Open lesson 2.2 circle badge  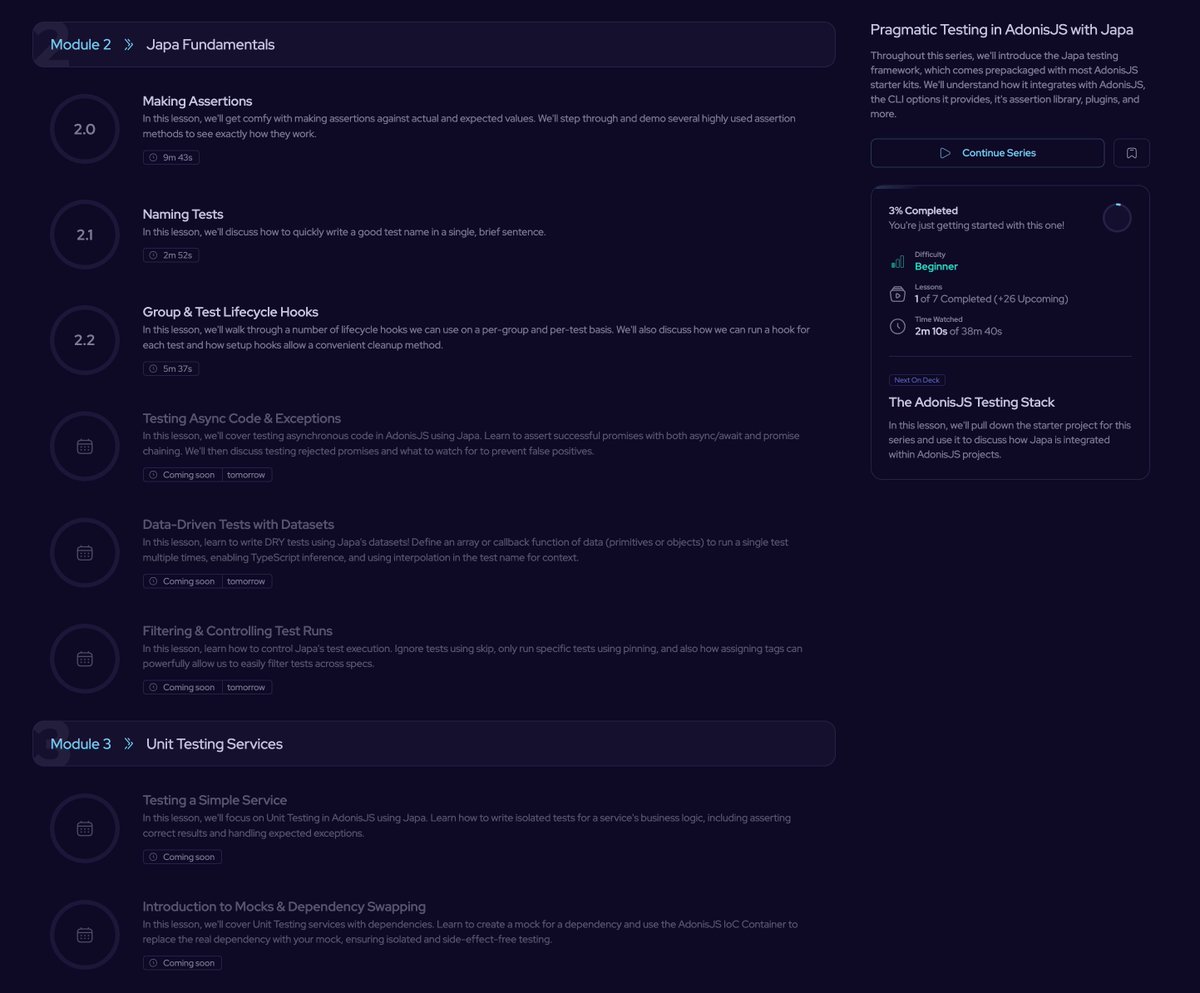(85, 340)
